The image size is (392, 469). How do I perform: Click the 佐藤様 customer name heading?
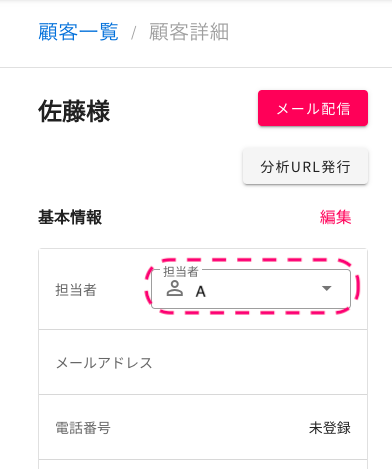[x=74, y=111]
